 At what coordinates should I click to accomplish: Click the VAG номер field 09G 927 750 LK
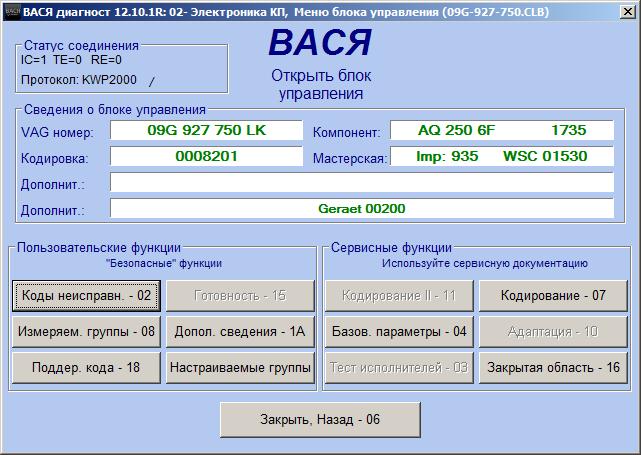coord(206,130)
